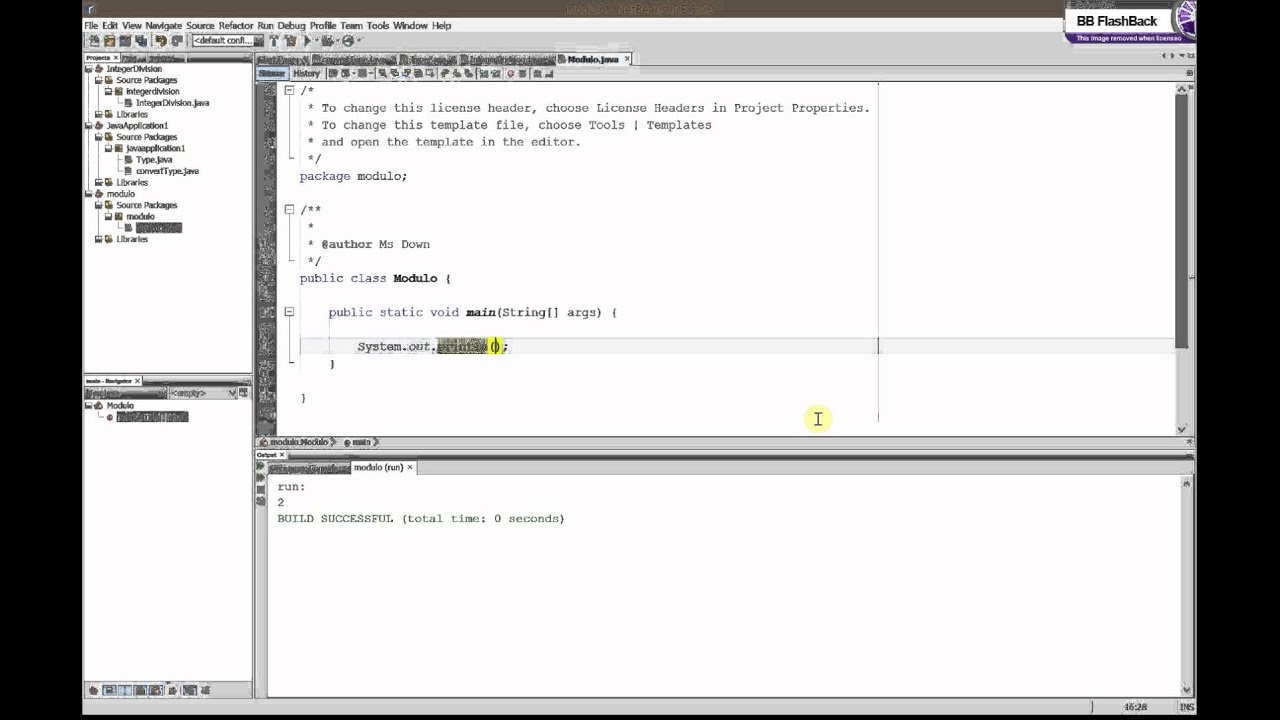
Task: Switch to the Modulo.java editor tab
Action: [592, 59]
